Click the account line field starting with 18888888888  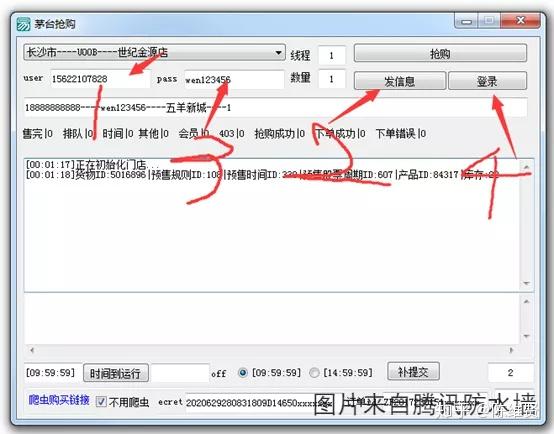[x=276, y=107]
